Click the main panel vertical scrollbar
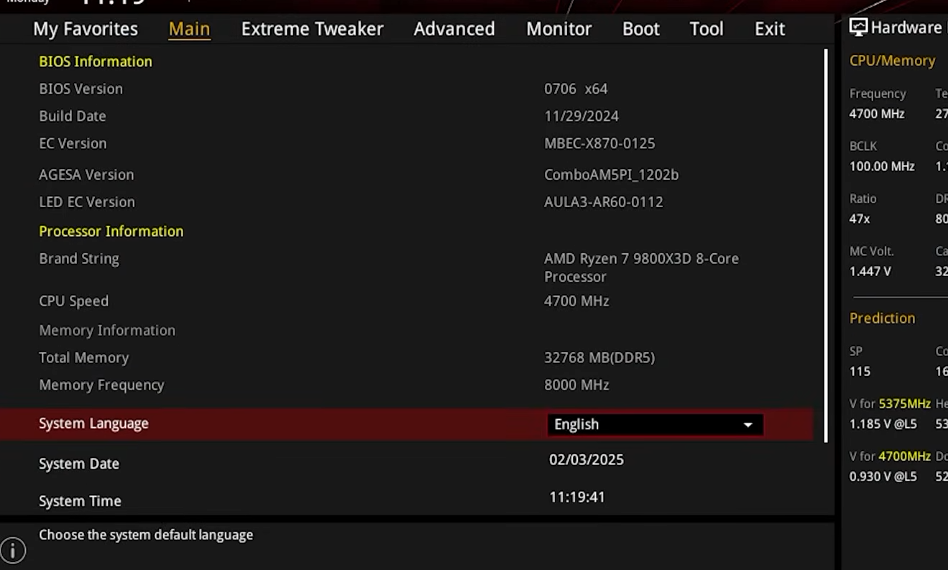This screenshot has height=570, width=948. tap(826, 245)
